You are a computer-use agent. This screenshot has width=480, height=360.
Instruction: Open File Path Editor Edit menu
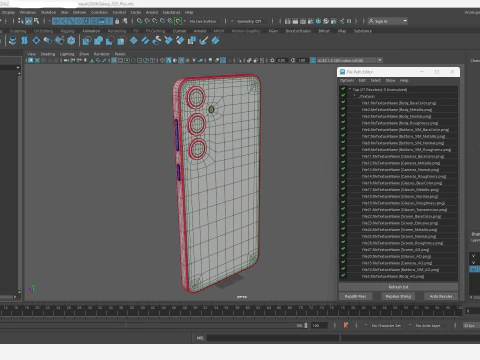362,81
